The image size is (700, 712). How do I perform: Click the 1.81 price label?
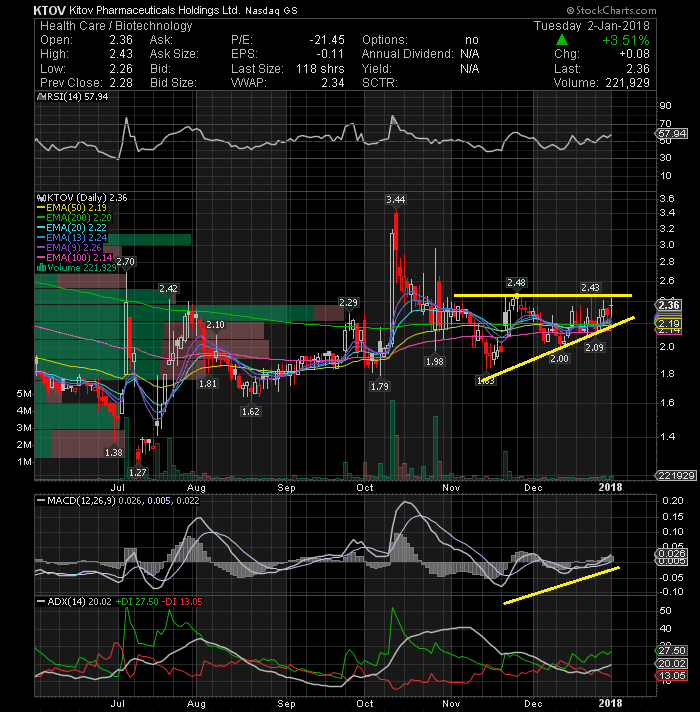click(x=208, y=383)
